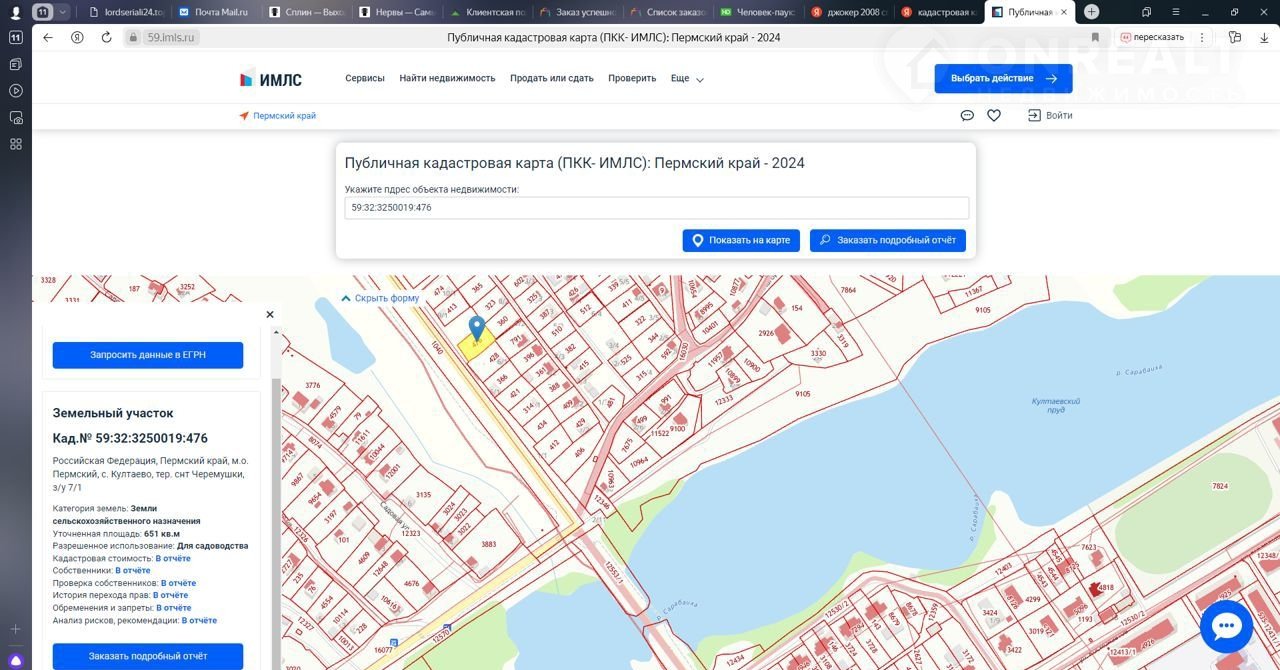Open tab groups dropdown arrow in tab bar
Image resolution: width=1280 pixels, height=670 pixels.
[x=64, y=12]
